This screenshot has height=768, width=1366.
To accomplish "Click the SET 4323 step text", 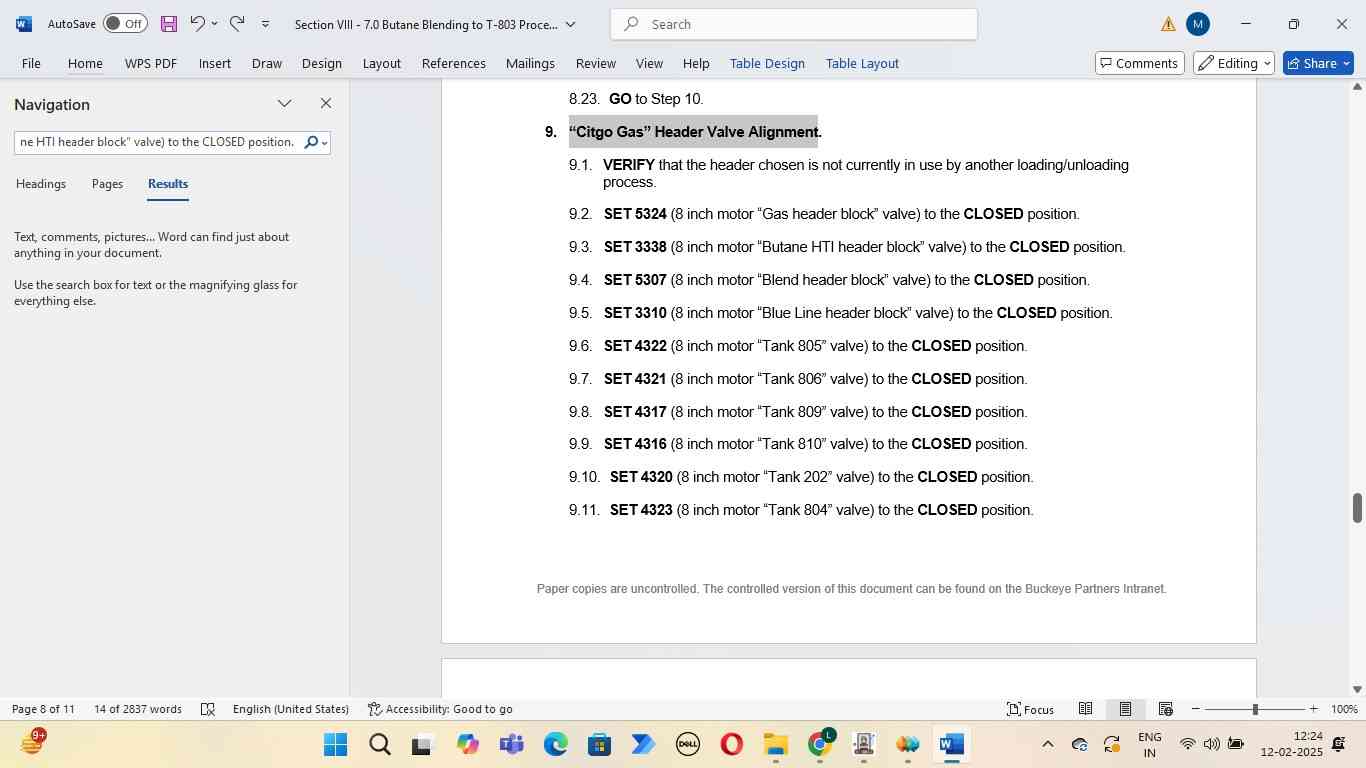I will click(x=821, y=510).
